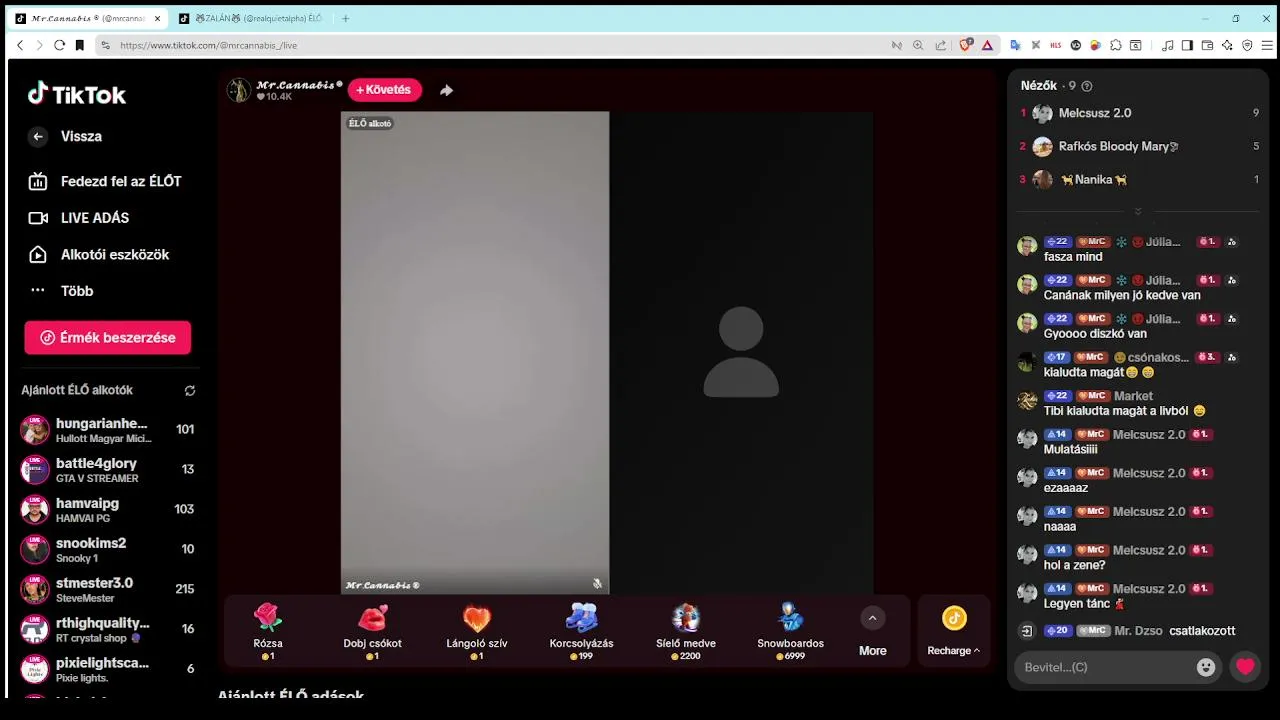Go back with the Vissza arrow
Image resolution: width=1280 pixels, height=720 pixels.
[38, 137]
